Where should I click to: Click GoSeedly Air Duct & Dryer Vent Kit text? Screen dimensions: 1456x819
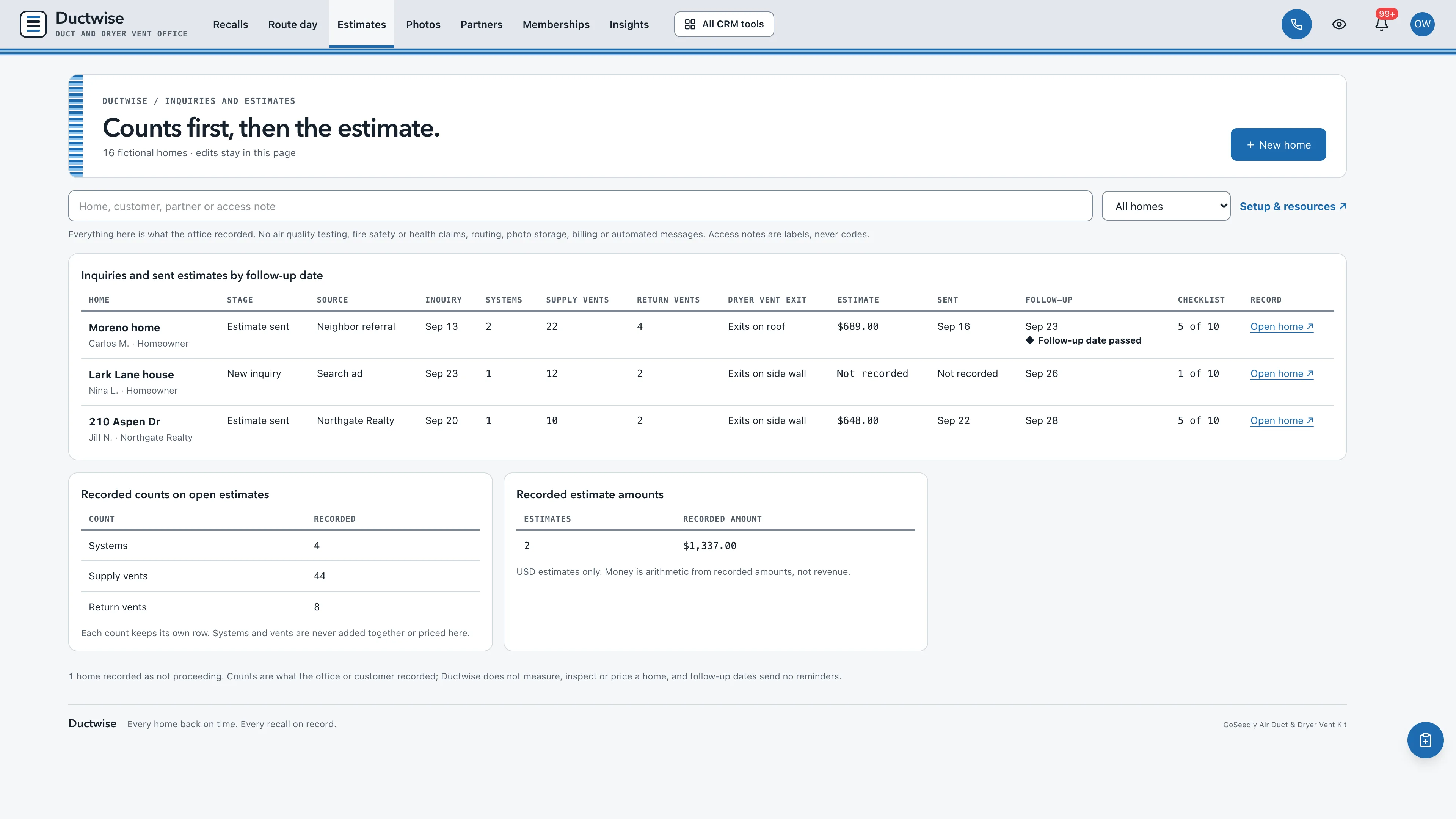click(1284, 725)
